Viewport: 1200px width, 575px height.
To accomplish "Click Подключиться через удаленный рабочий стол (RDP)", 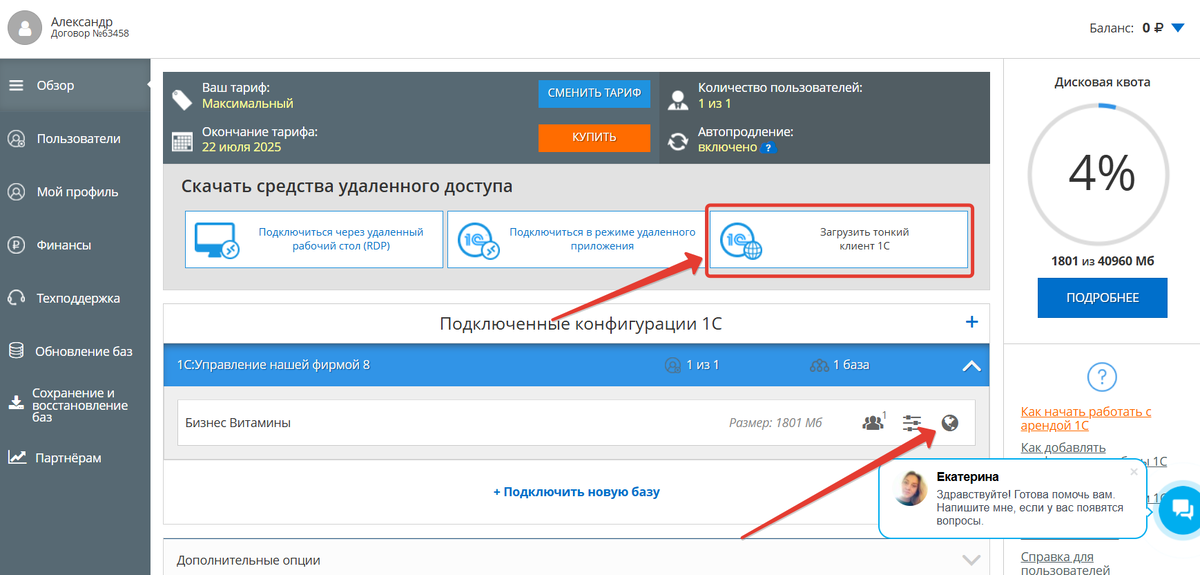I will tap(314, 239).
